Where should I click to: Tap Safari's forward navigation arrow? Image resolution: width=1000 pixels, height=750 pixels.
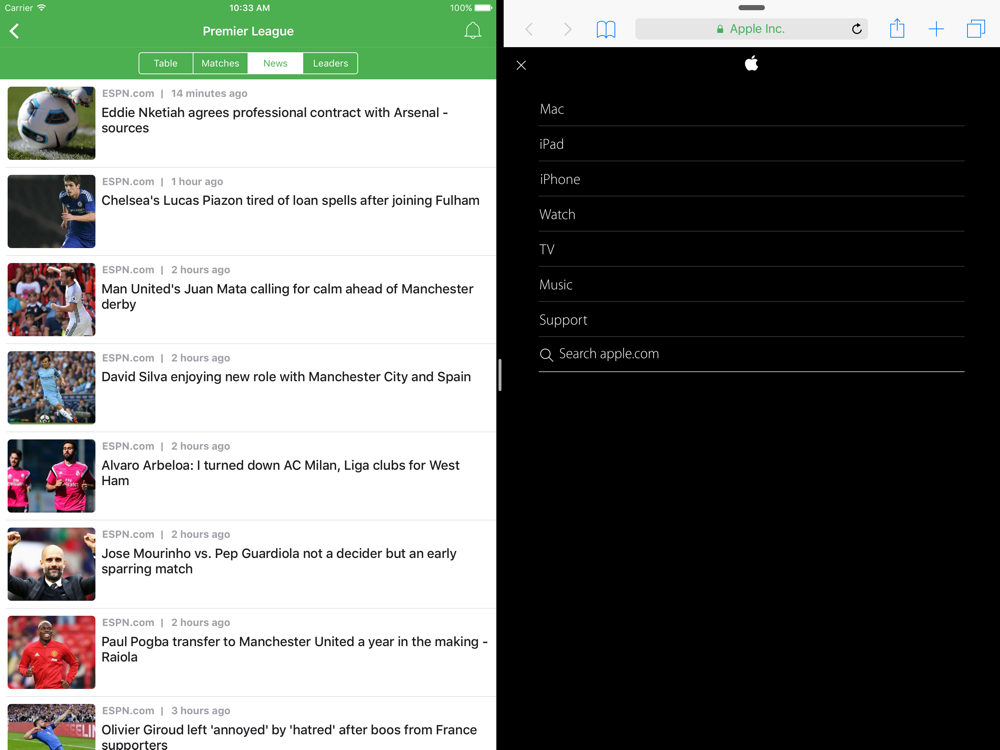[567, 29]
